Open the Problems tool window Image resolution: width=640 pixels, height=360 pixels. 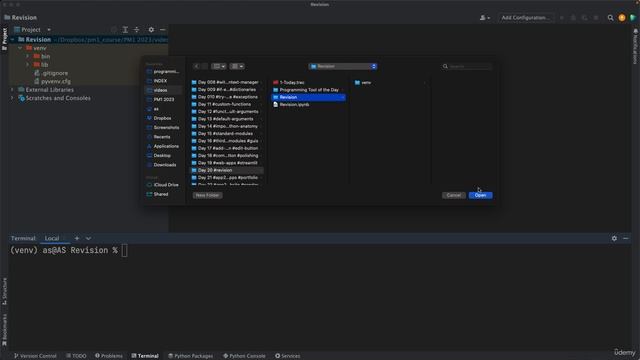109,356
